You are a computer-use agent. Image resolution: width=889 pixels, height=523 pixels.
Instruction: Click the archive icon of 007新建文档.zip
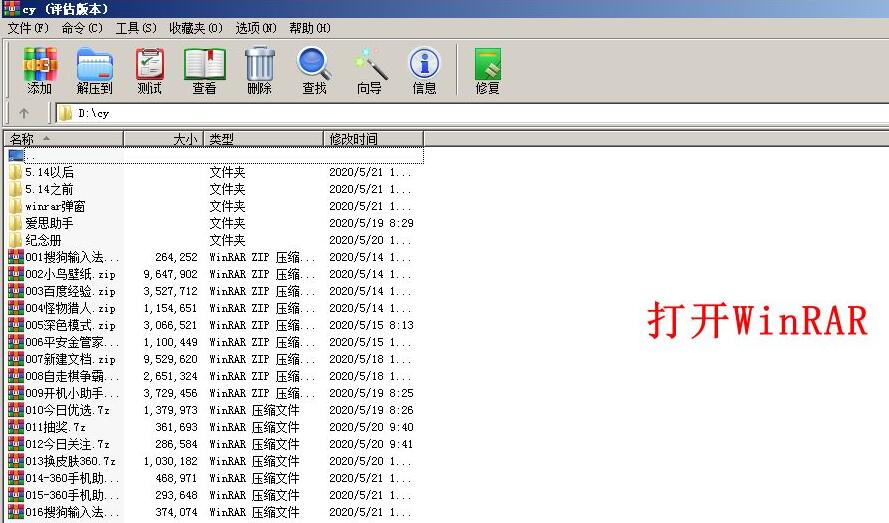click(x=16, y=359)
